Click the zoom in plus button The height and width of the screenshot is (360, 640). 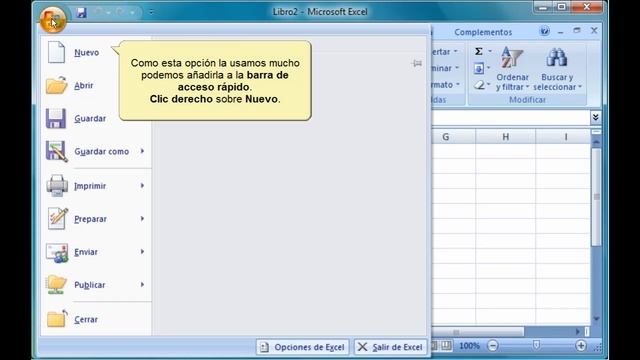click(x=580, y=346)
